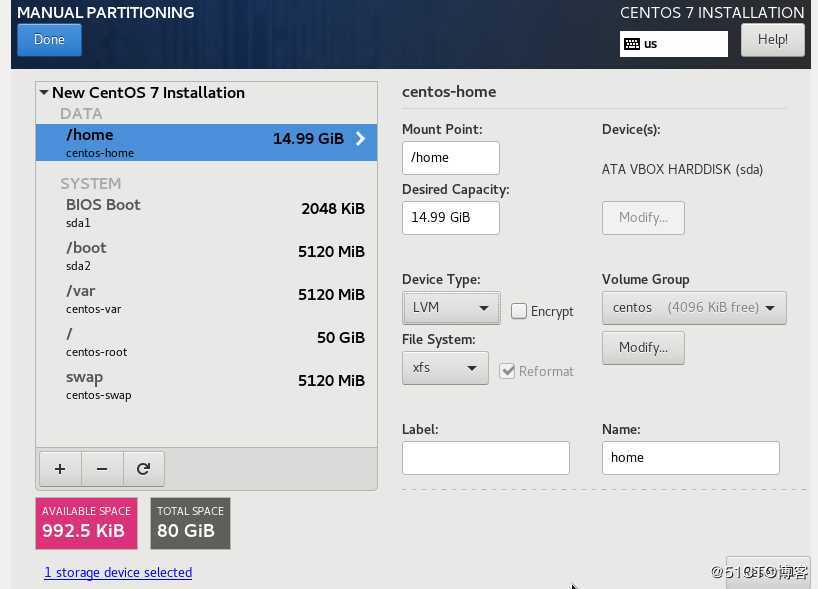818x589 pixels.
Task: Open the Device Type LVM dropdown
Action: [451, 308]
